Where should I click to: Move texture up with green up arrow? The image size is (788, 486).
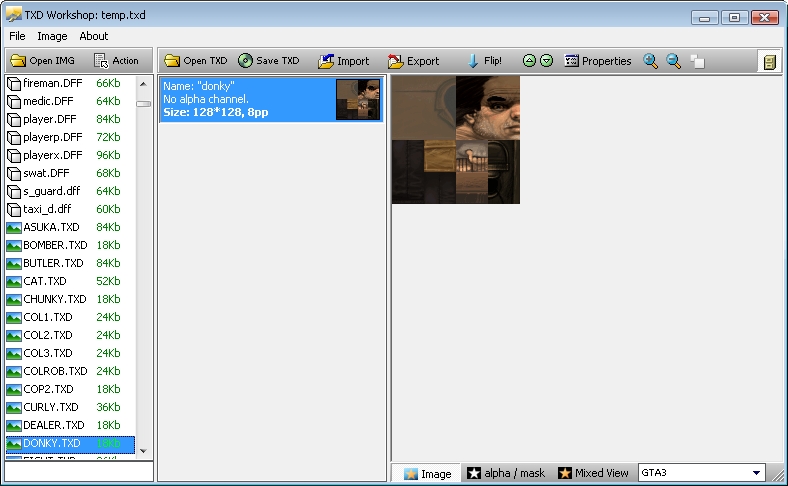coord(529,61)
